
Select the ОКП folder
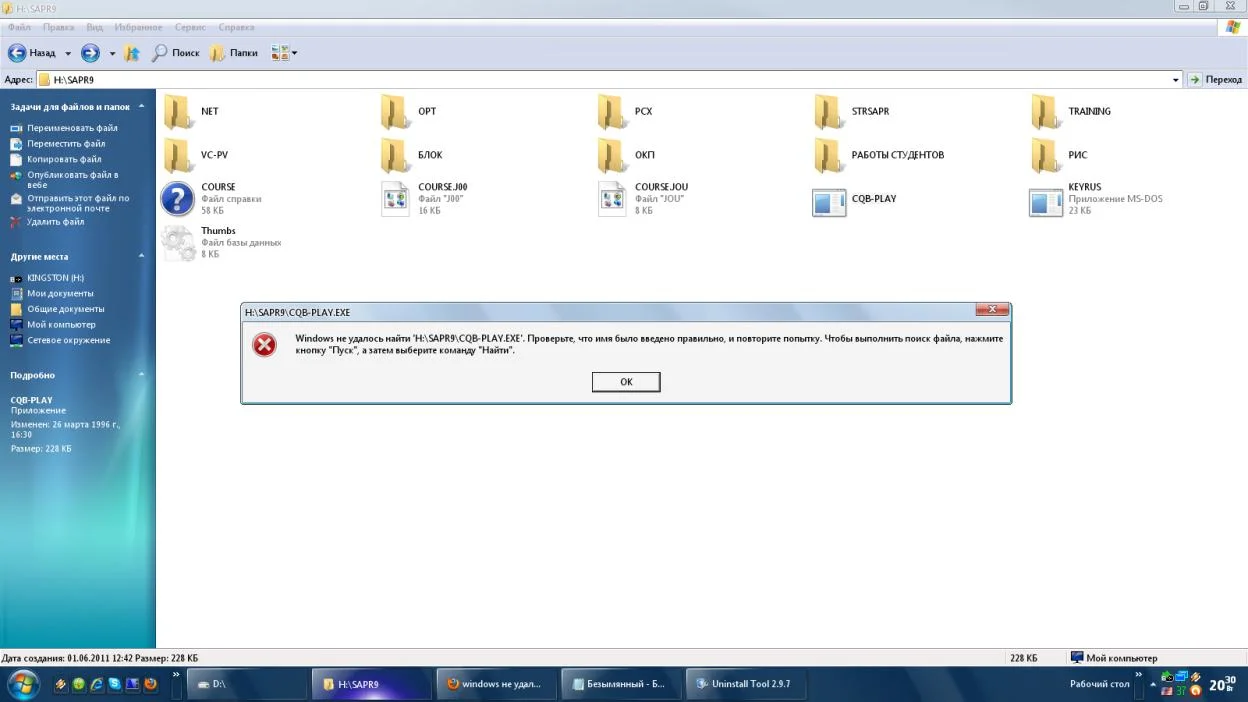pyautogui.click(x=626, y=155)
